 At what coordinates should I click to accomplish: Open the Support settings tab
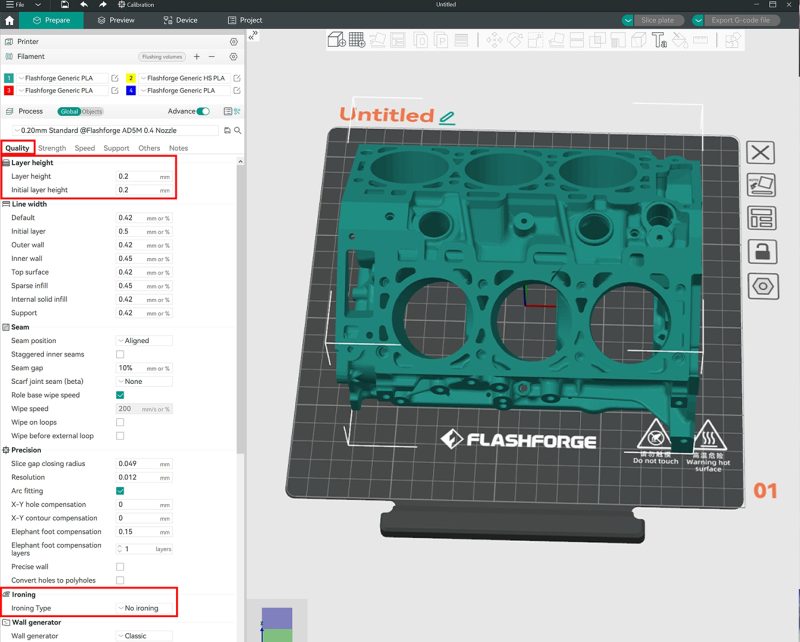tap(116, 148)
